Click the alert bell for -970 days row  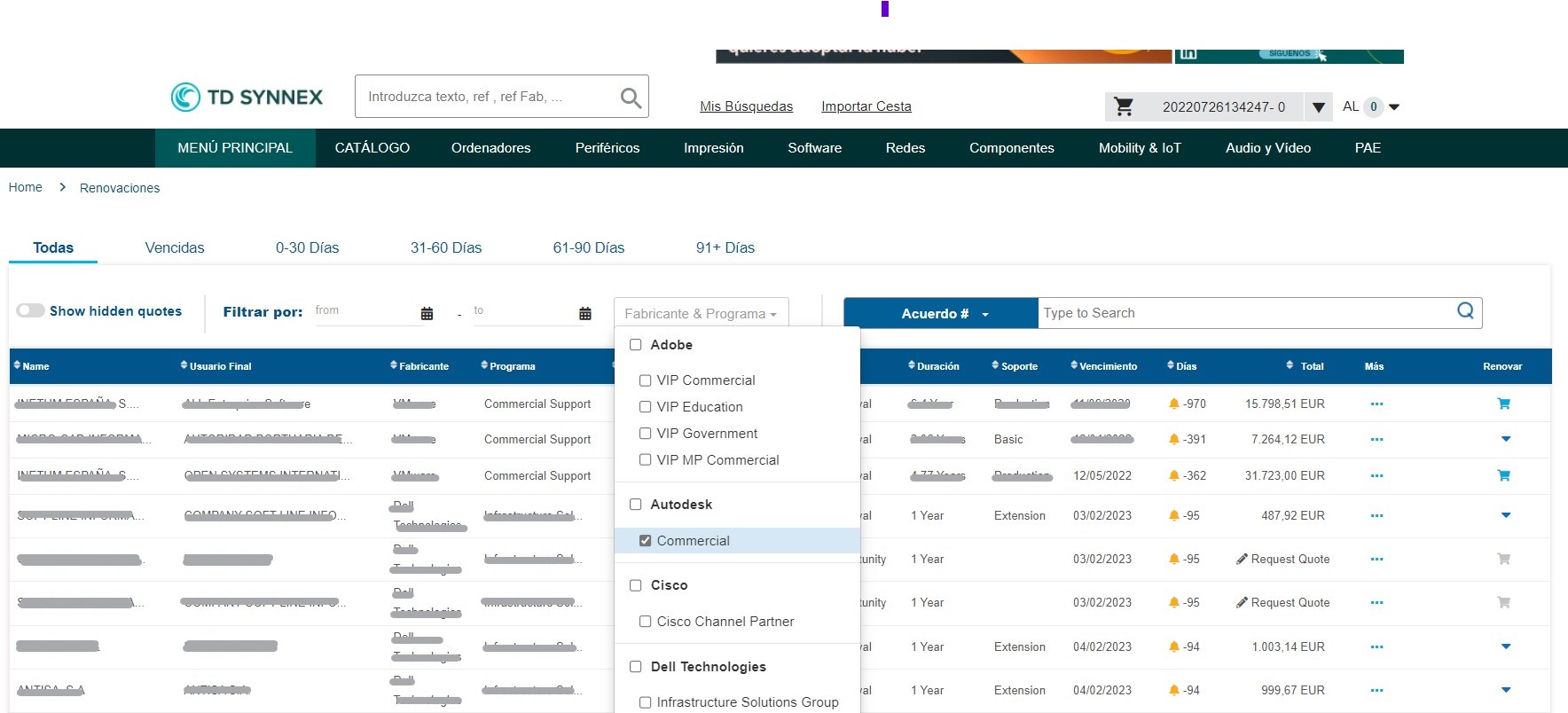point(1174,404)
